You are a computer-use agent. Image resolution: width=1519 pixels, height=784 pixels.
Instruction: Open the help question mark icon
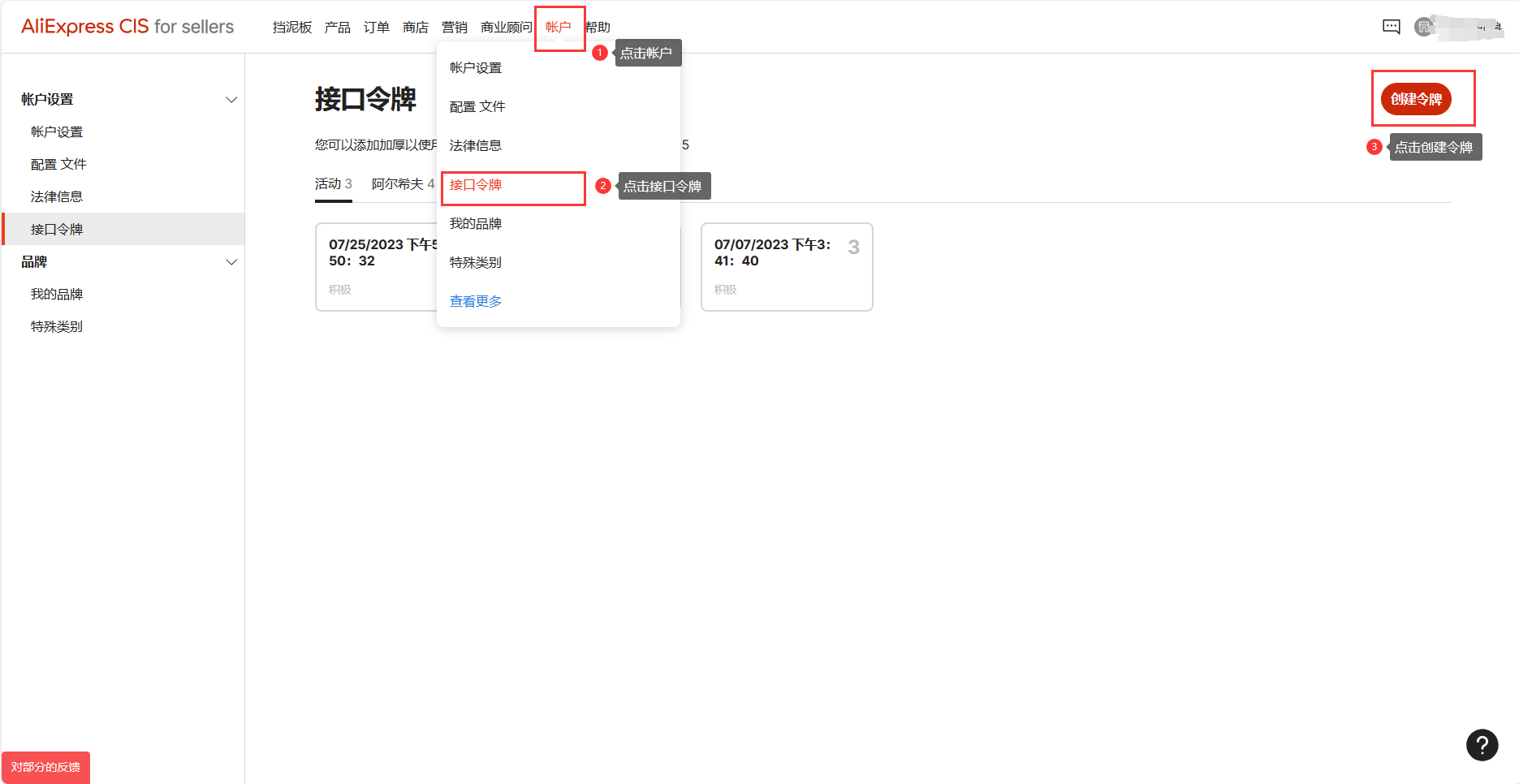click(1482, 744)
